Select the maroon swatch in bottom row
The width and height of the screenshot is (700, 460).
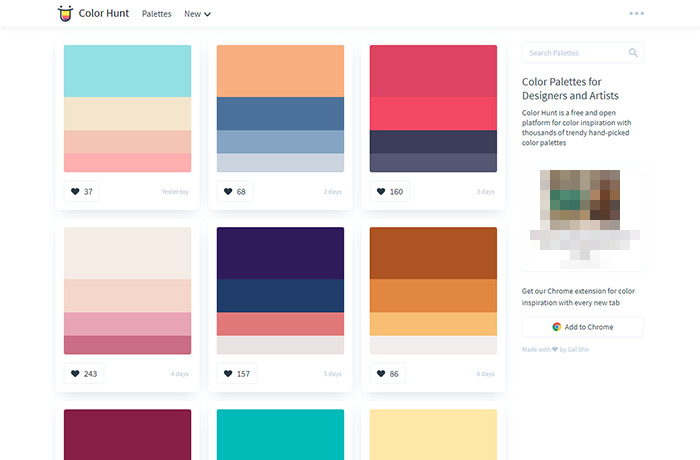click(x=128, y=435)
